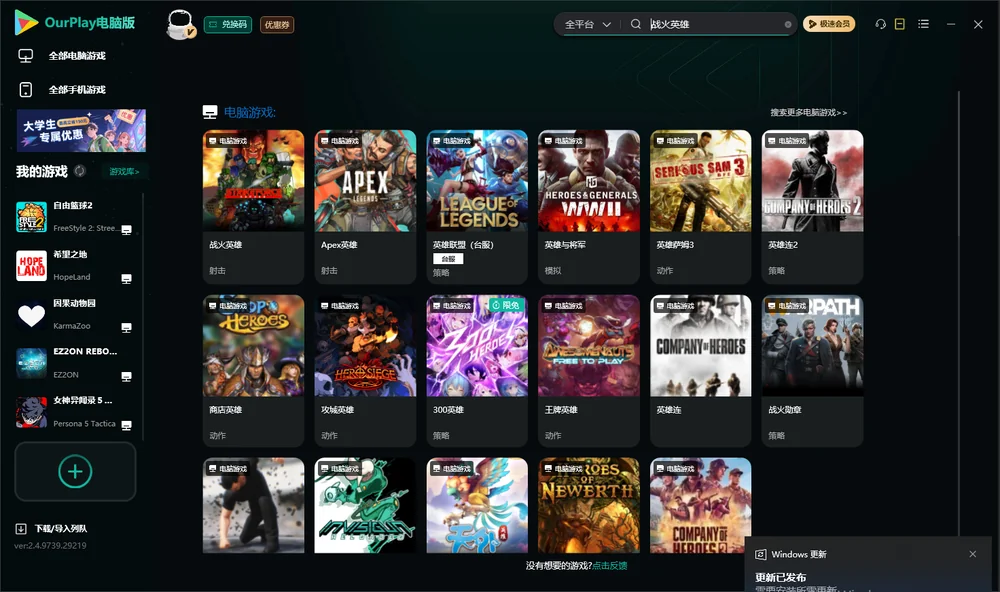Viewport: 1000px width, 592px height.
Task: Open the 商店英雄 game card
Action: tap(253, 371)
